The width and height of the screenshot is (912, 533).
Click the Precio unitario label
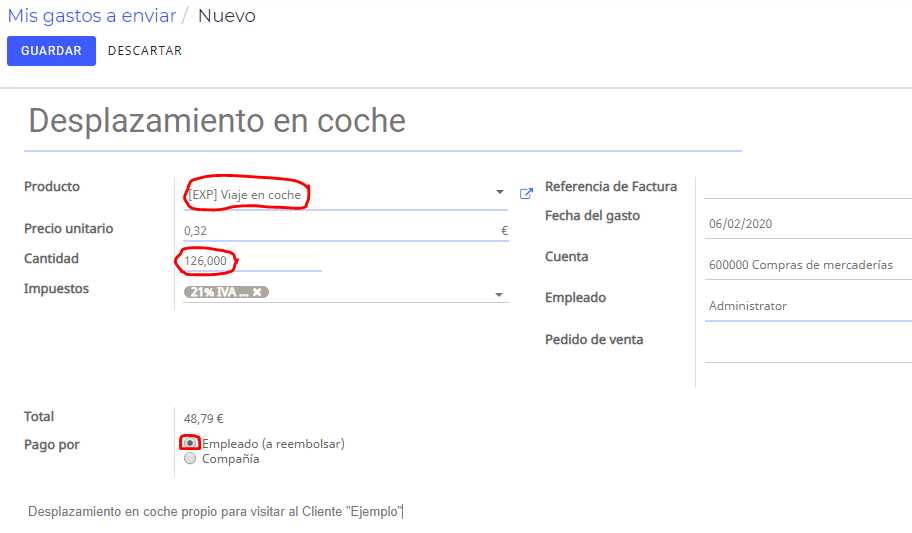pos(69,229)
